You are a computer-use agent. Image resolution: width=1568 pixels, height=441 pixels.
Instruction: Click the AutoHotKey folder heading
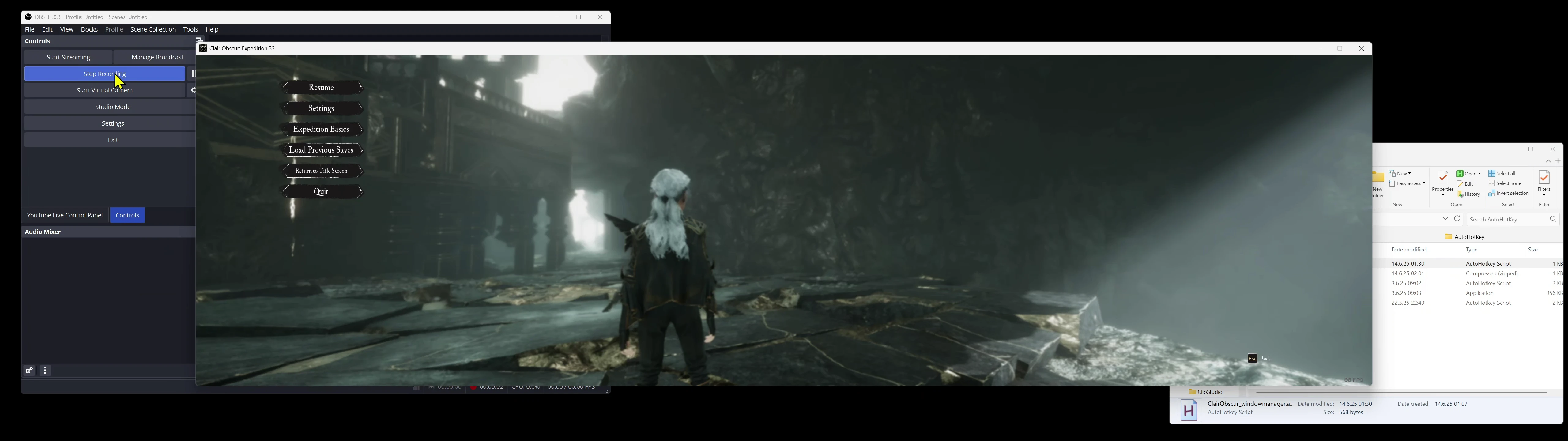(1465, 237)
